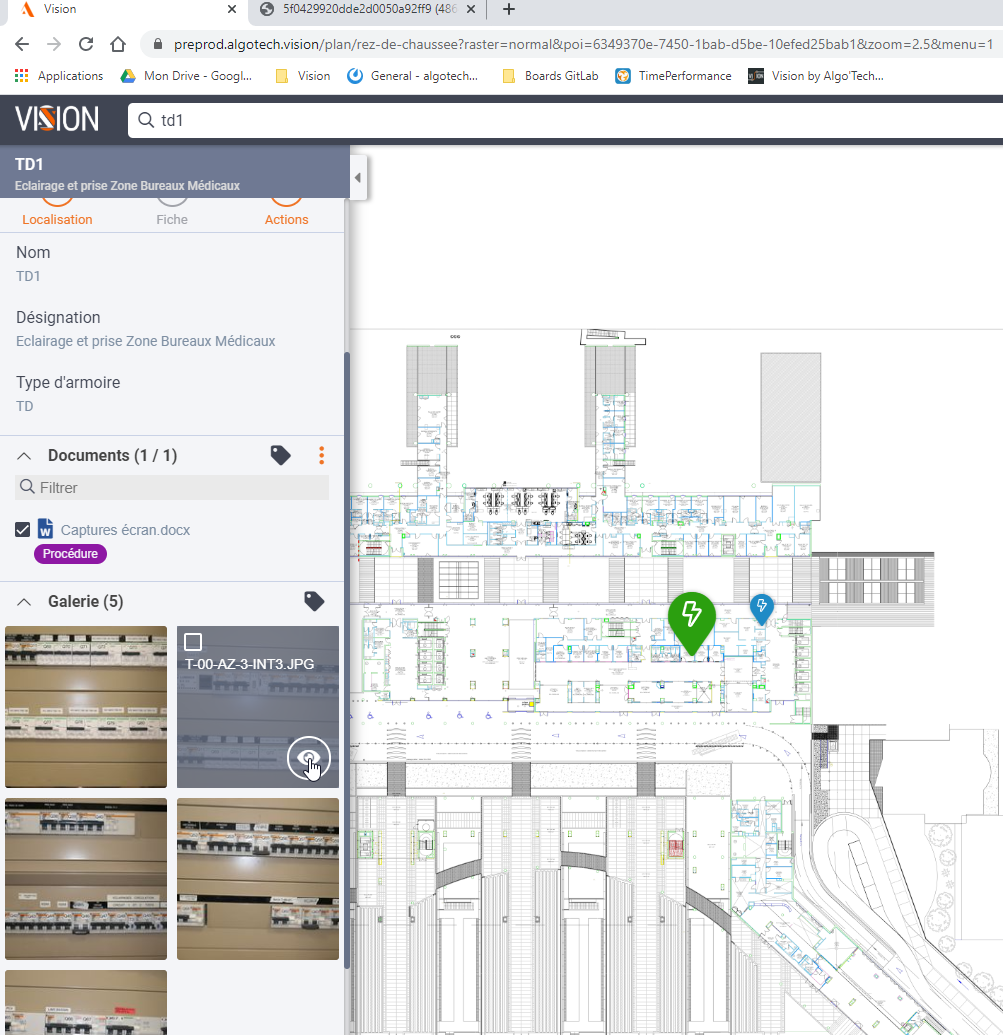1003x1035 pixels.
Task: Open the Vision bookmark folder
Action: point(304,76)
